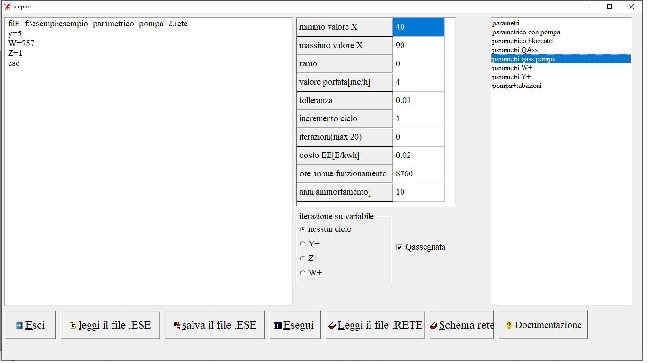This screenshot has height=363, width=648.
Task: Run the calculation with Esegui
Action: (x=295, y=325)
